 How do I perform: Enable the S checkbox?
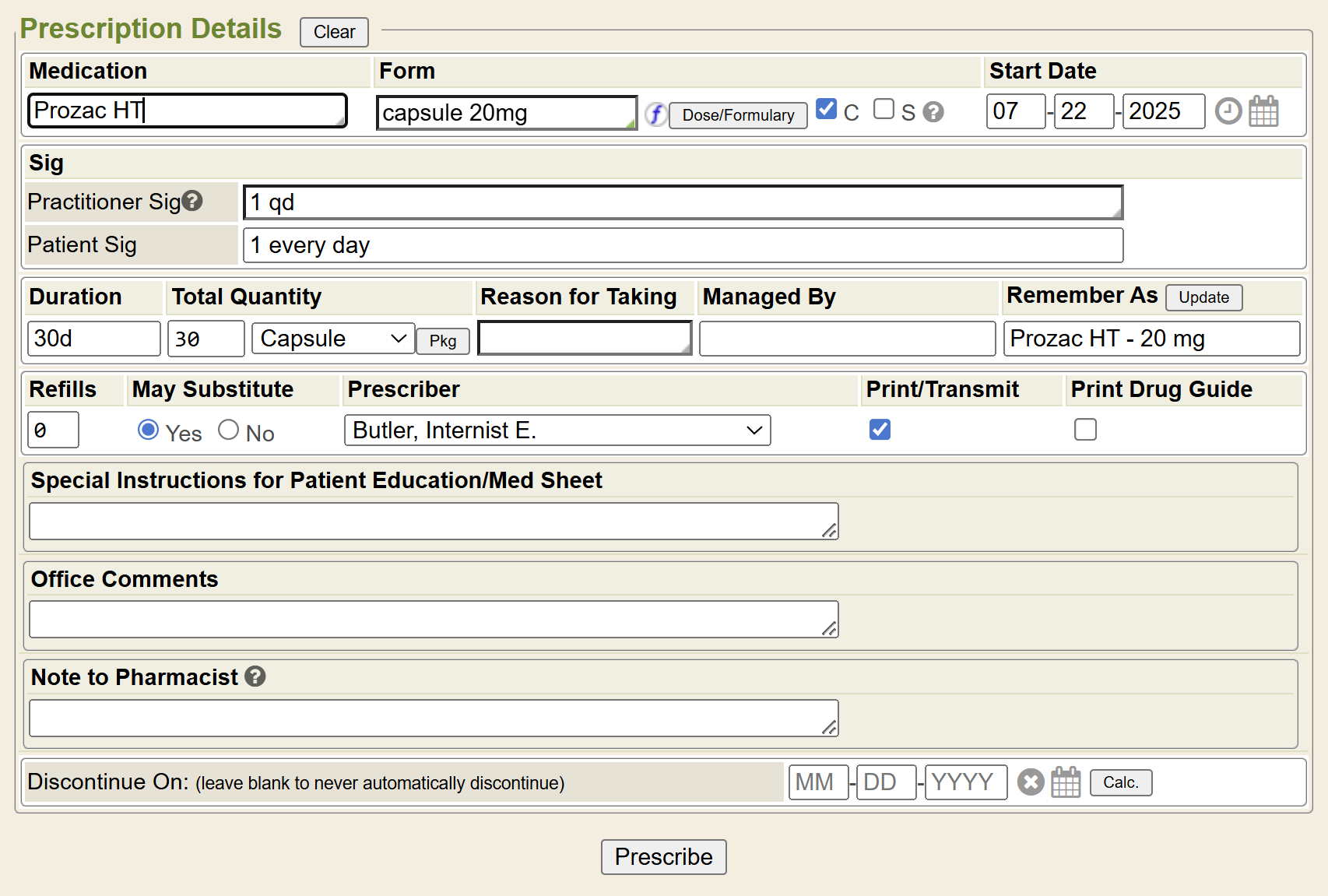tap(884, 109)
